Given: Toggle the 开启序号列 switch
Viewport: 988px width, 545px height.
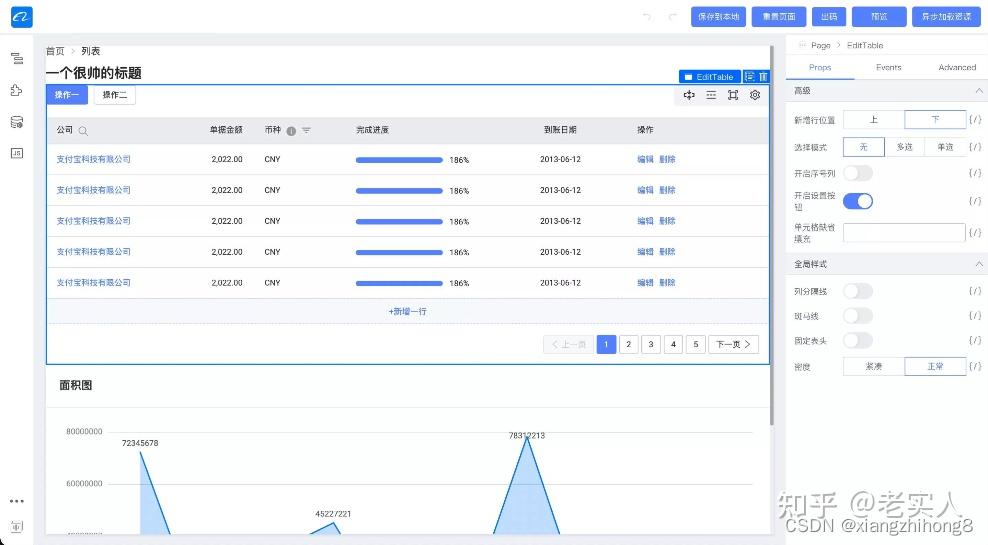Looking at the screenshot, I should (858, 173).
